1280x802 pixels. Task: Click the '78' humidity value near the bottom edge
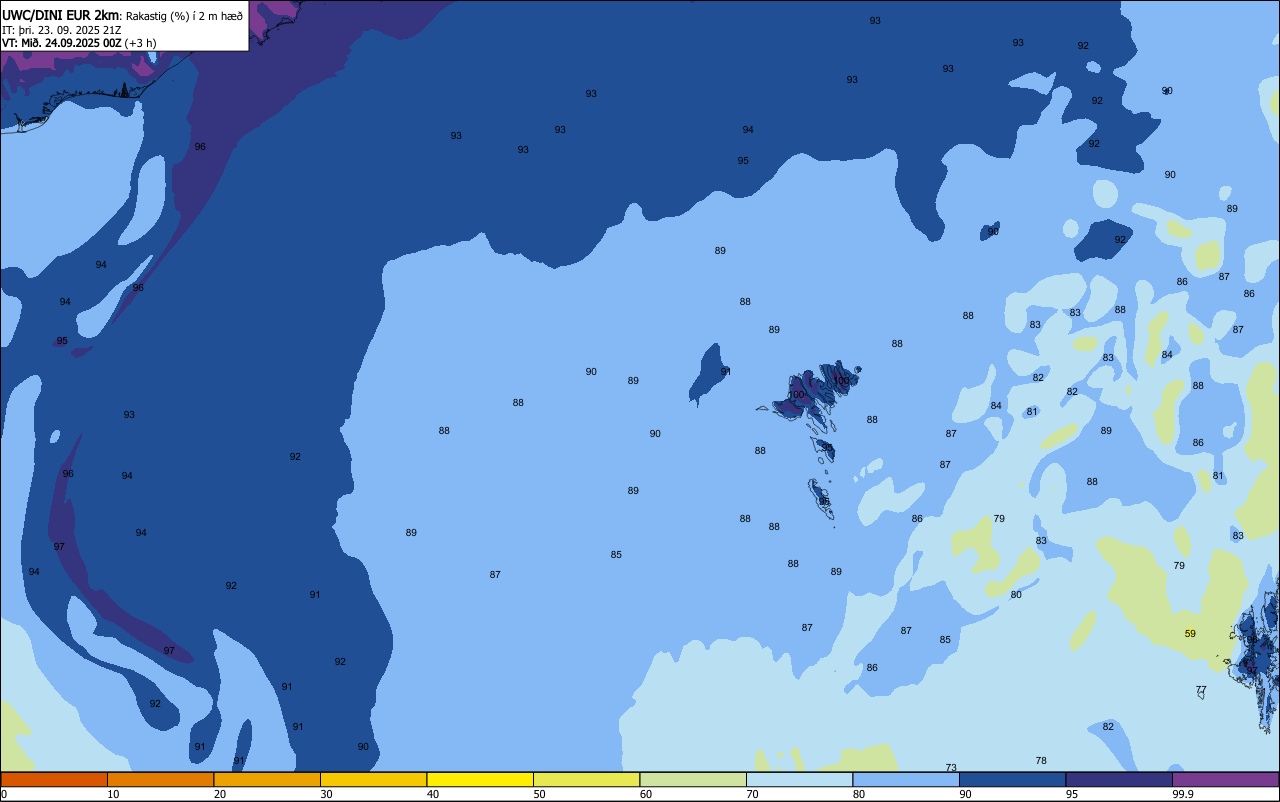[1041, 761]
